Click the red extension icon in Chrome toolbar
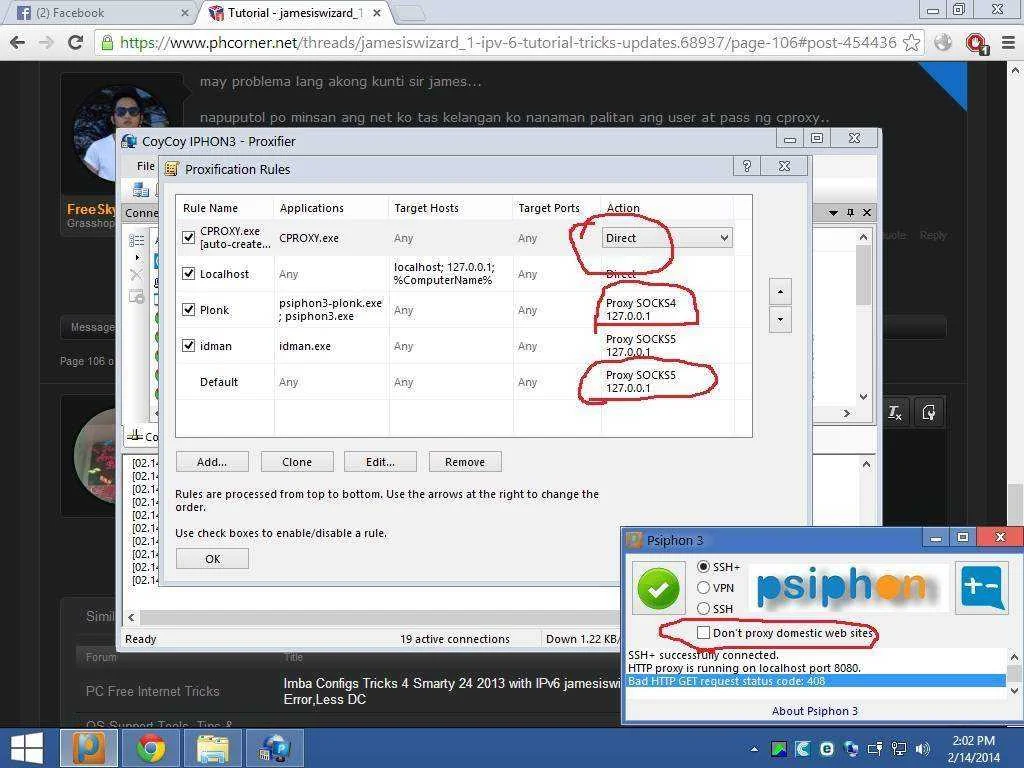The height and width of the screenshot is (768, 1024). 977,44
